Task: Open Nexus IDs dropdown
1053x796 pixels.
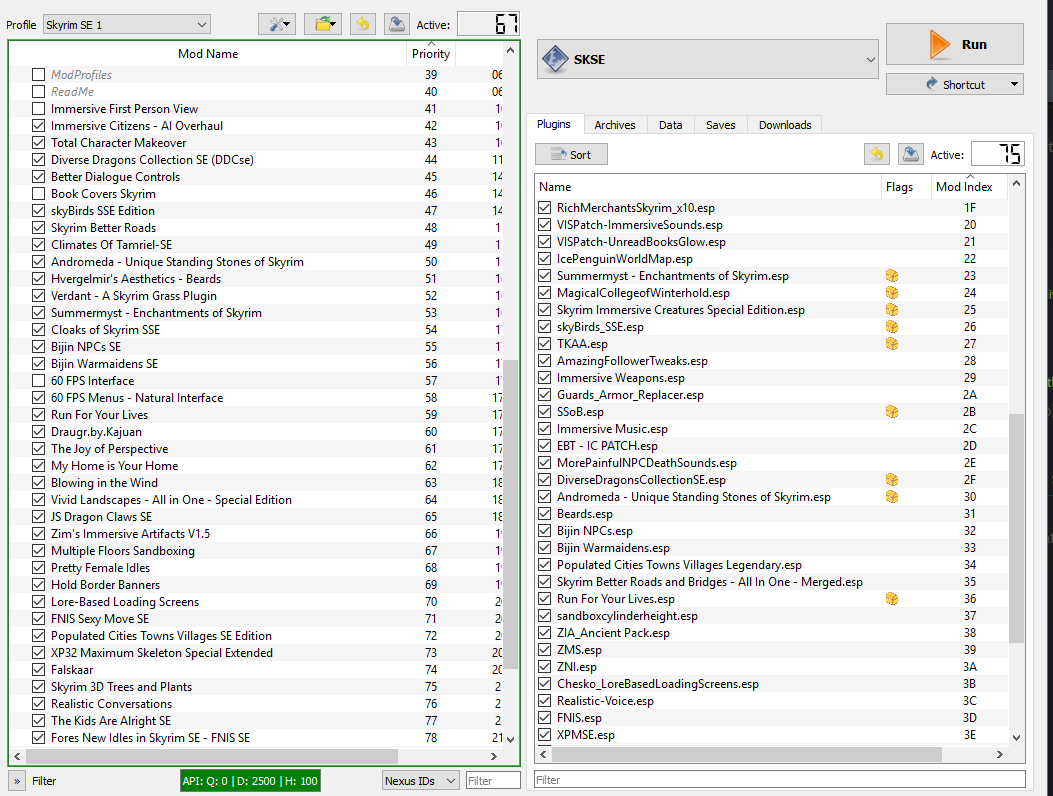Action: pyautogui.click(x=420, y=781)
